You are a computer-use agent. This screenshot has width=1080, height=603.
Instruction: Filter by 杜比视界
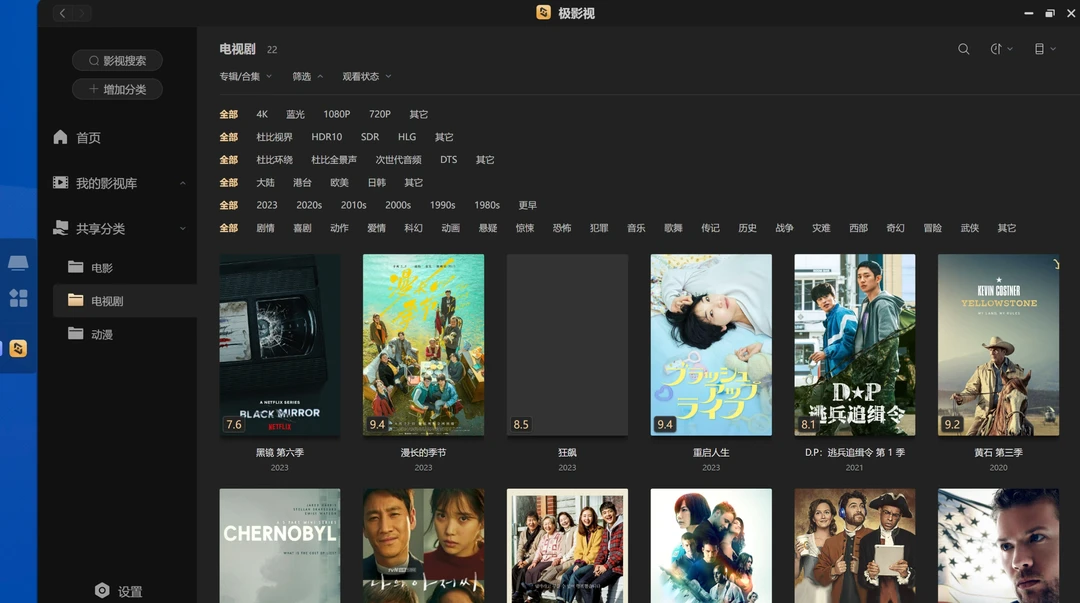[274, 137]
